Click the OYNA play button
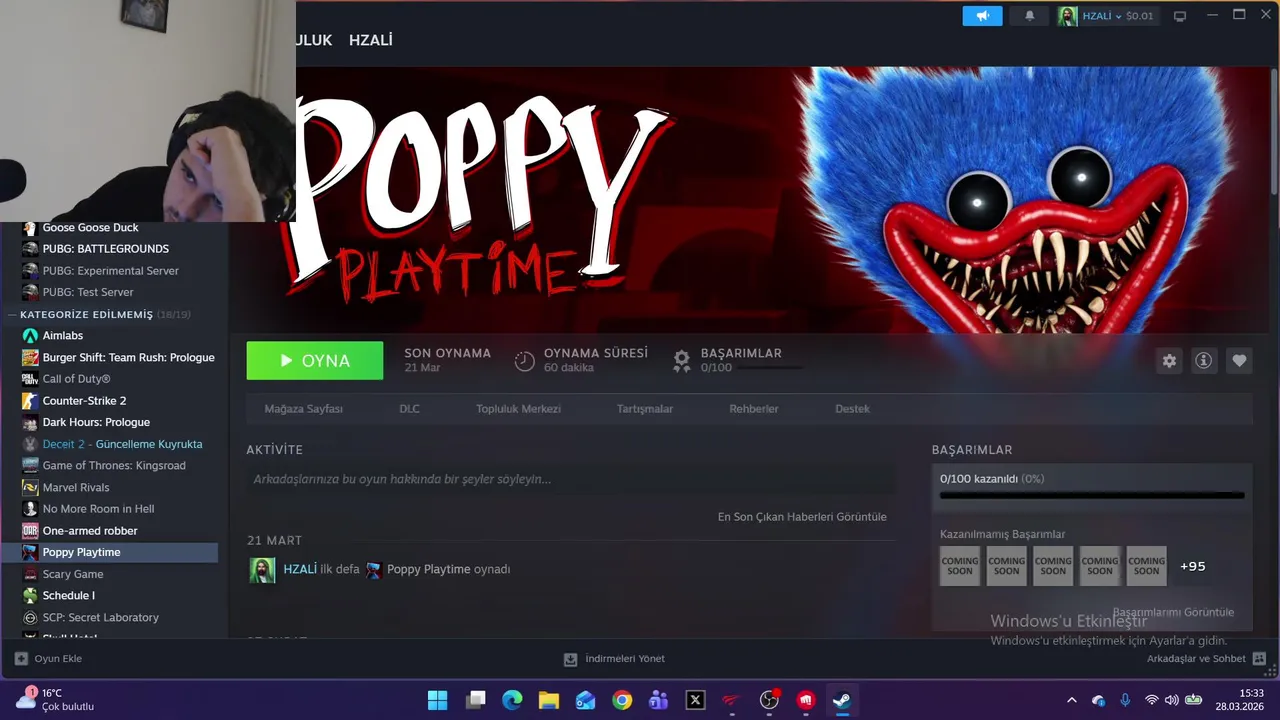 point(315,361)
